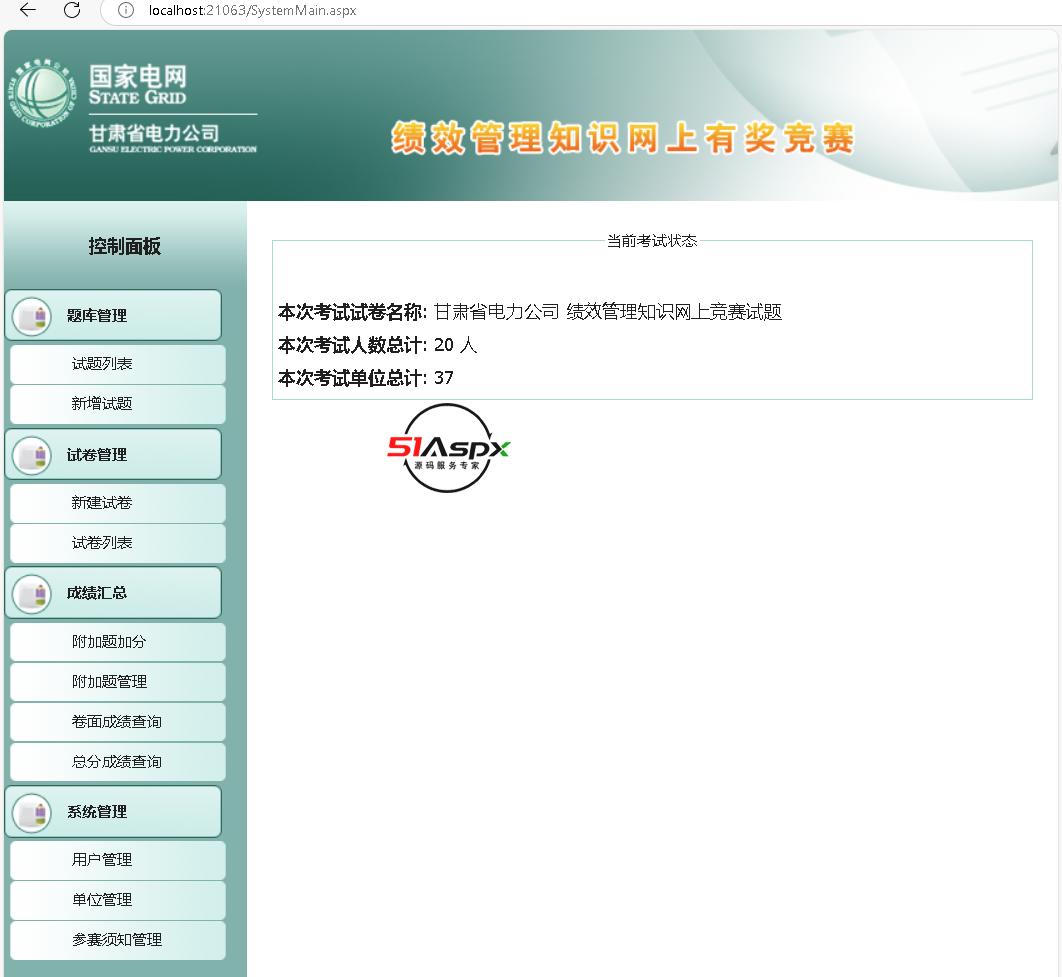
Task: Open 新增试题 menu item
Action: (x=118, y=404)
